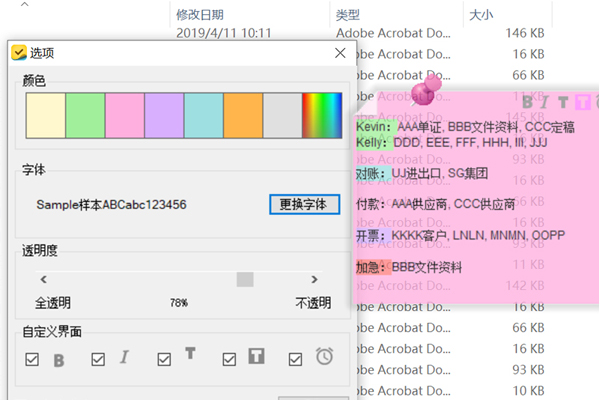Screen dimensions: 600x400
Task: Select the orange color swatch
Action: [x=243, y=115]
